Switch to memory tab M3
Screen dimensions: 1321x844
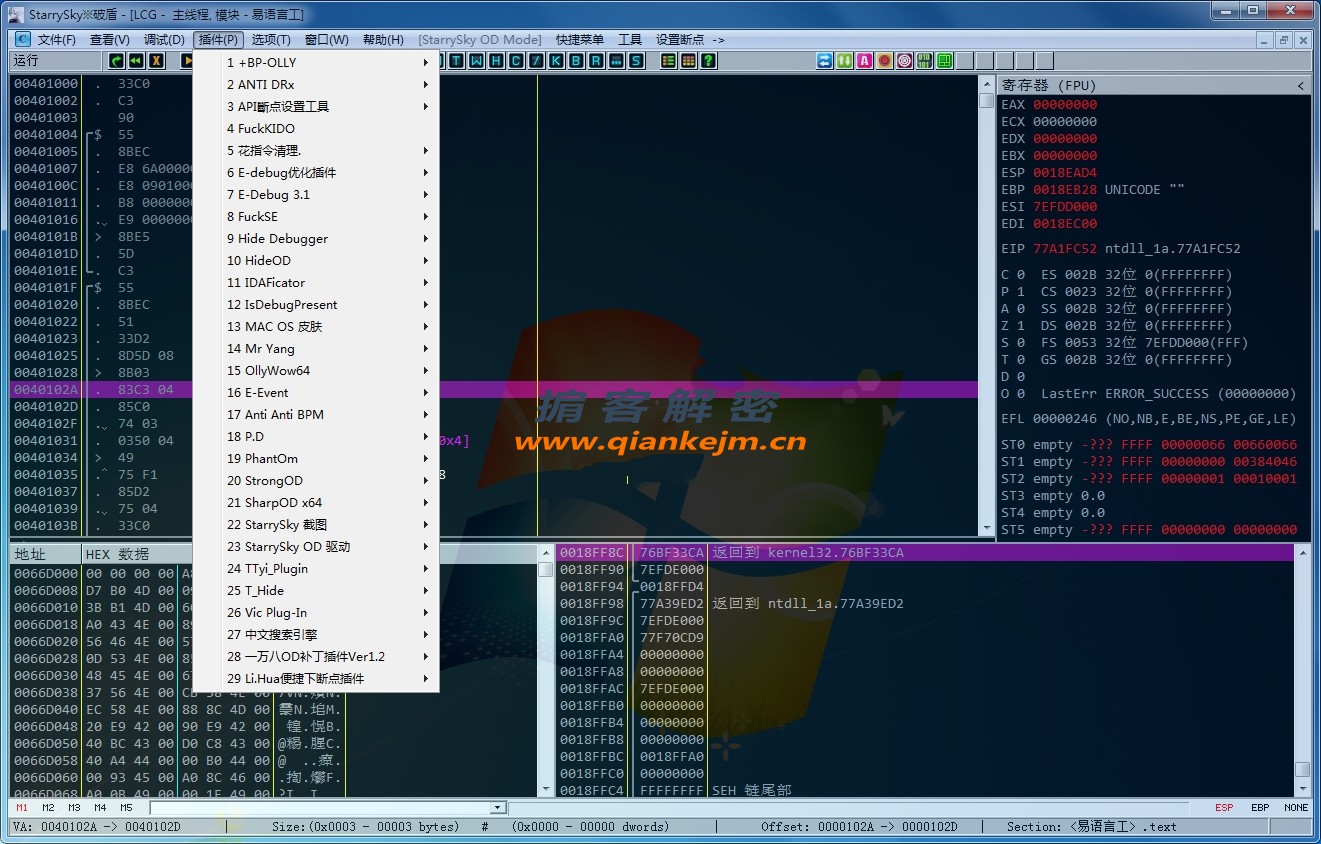coord(74,808)
